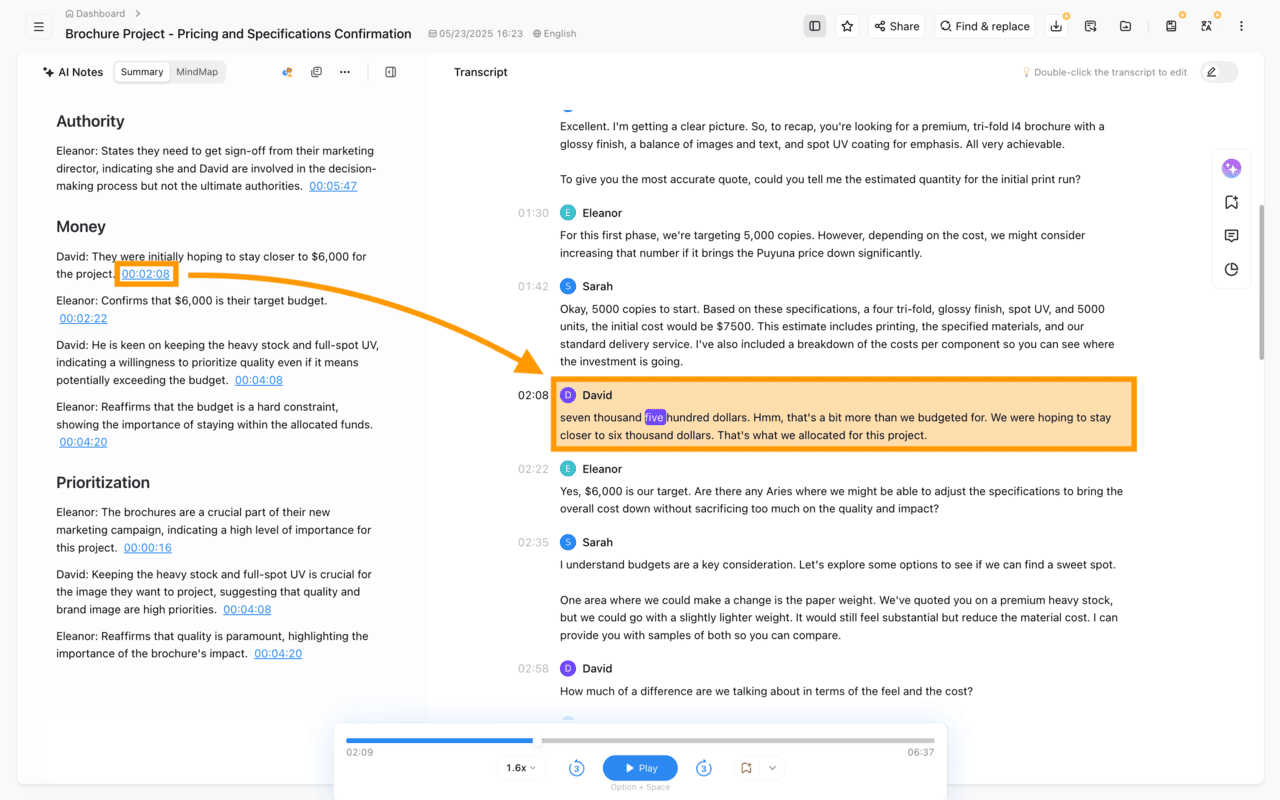This screenshot has height=800, width=1280.
Task: Click the purple AI sparkle icon in right rail
Action: 1231,168
